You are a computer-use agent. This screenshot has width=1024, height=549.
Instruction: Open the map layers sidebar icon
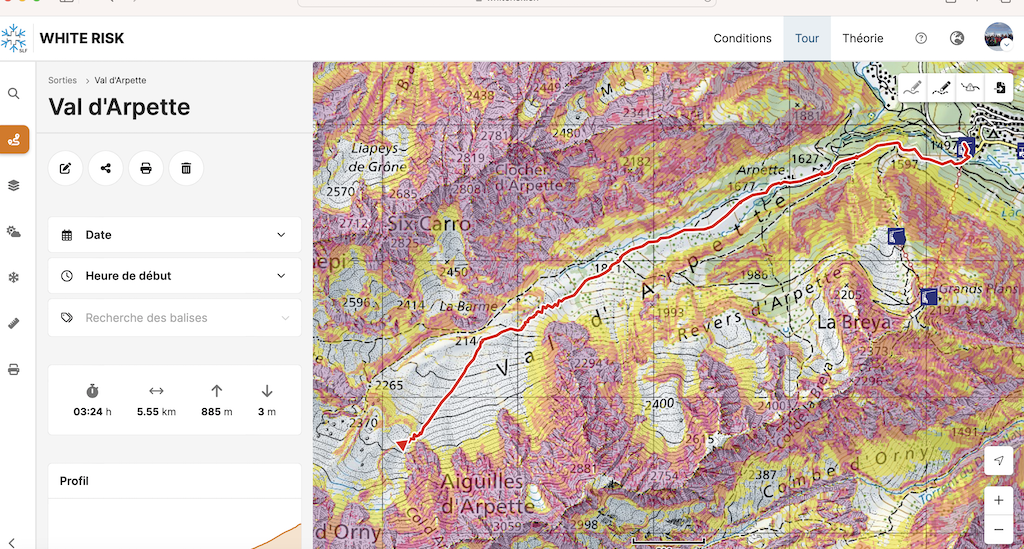click(x=14, y=185)
